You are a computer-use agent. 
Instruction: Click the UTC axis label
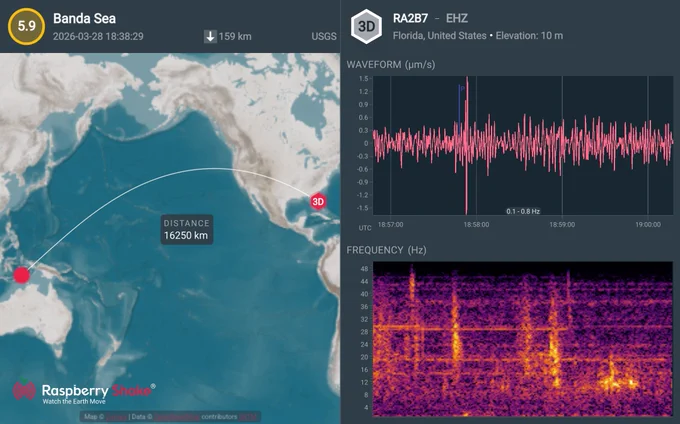click(365, 228)
